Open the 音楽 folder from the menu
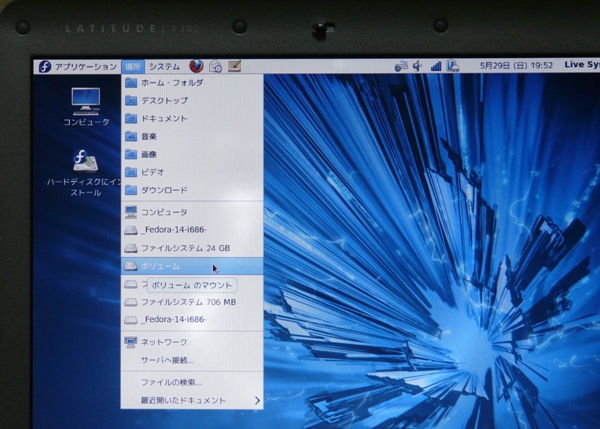 148,136
